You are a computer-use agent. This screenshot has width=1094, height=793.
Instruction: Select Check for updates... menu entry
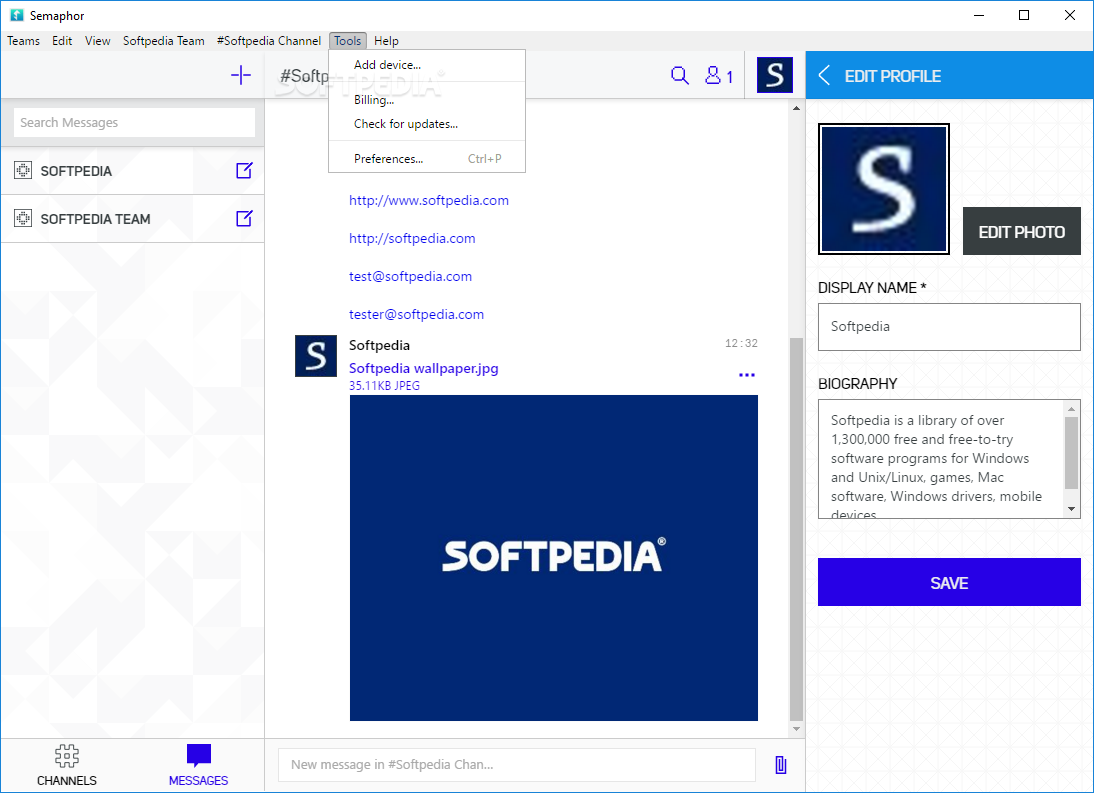coord(427,123)
